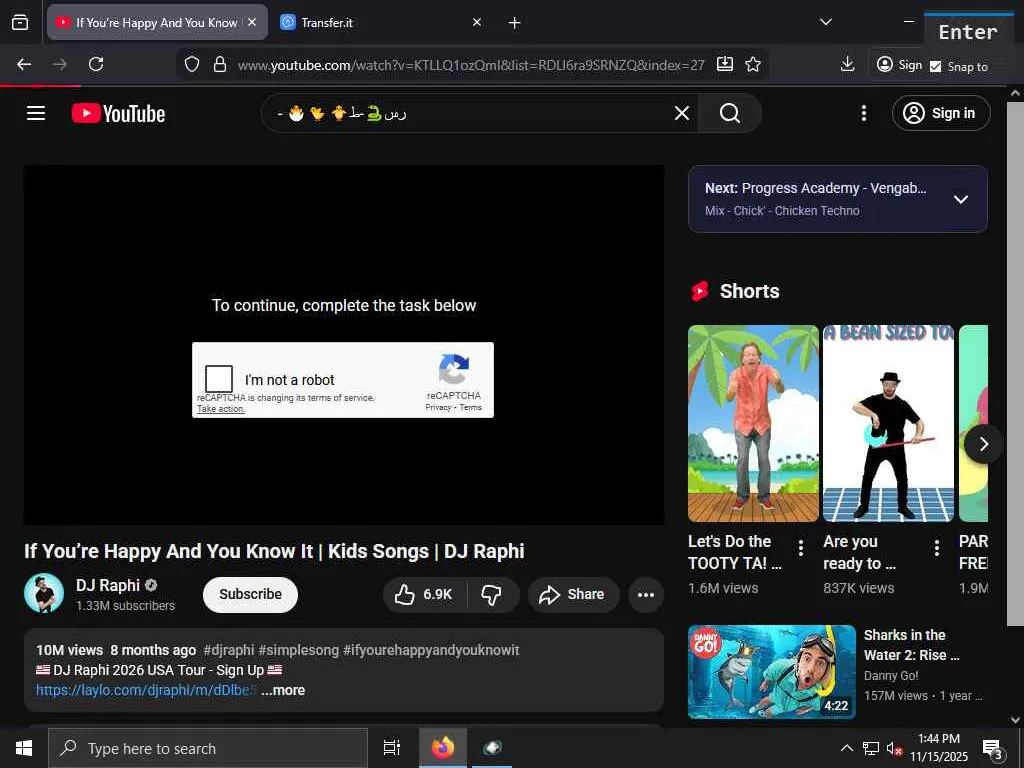
Task: Open Firefox View tab manager icon
Action: click(x=20, y=22)
